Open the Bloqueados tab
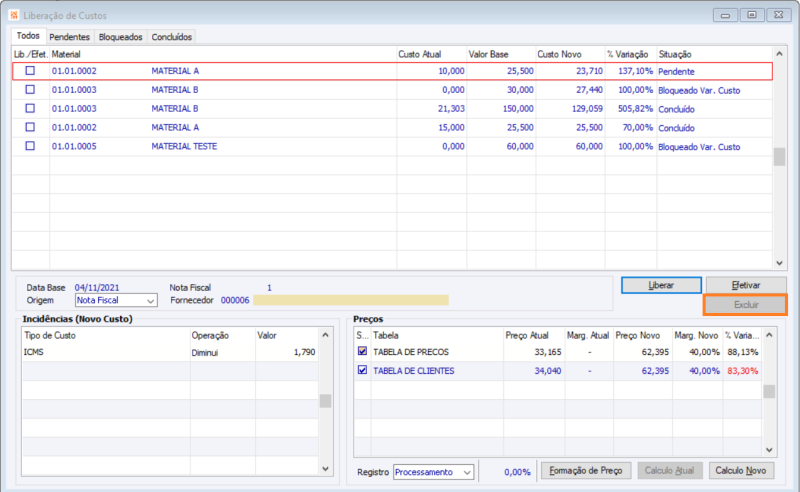The image size is (800, 492). click(120, 37)
